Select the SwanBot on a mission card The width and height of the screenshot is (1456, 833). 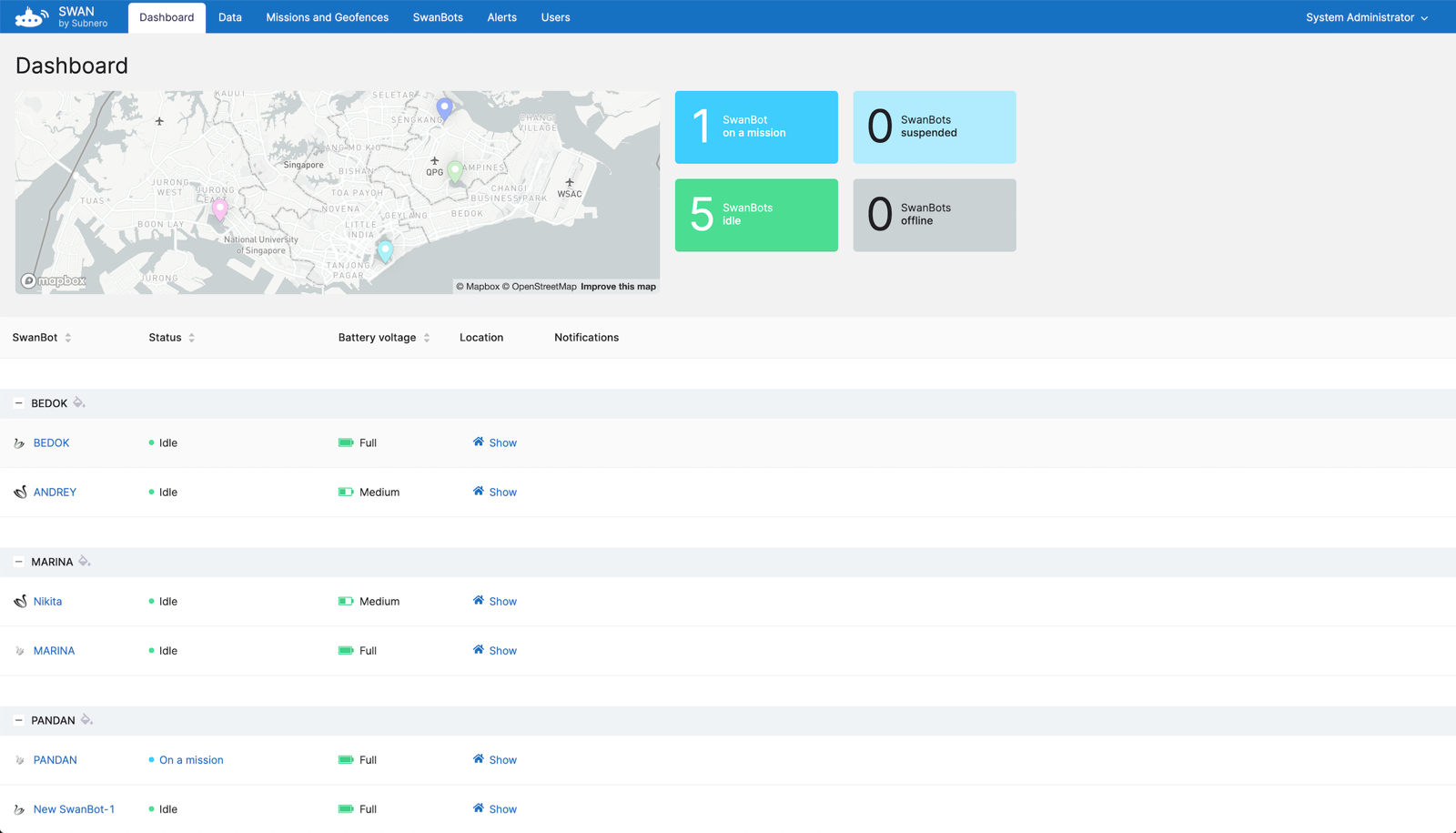coord(756,127)
